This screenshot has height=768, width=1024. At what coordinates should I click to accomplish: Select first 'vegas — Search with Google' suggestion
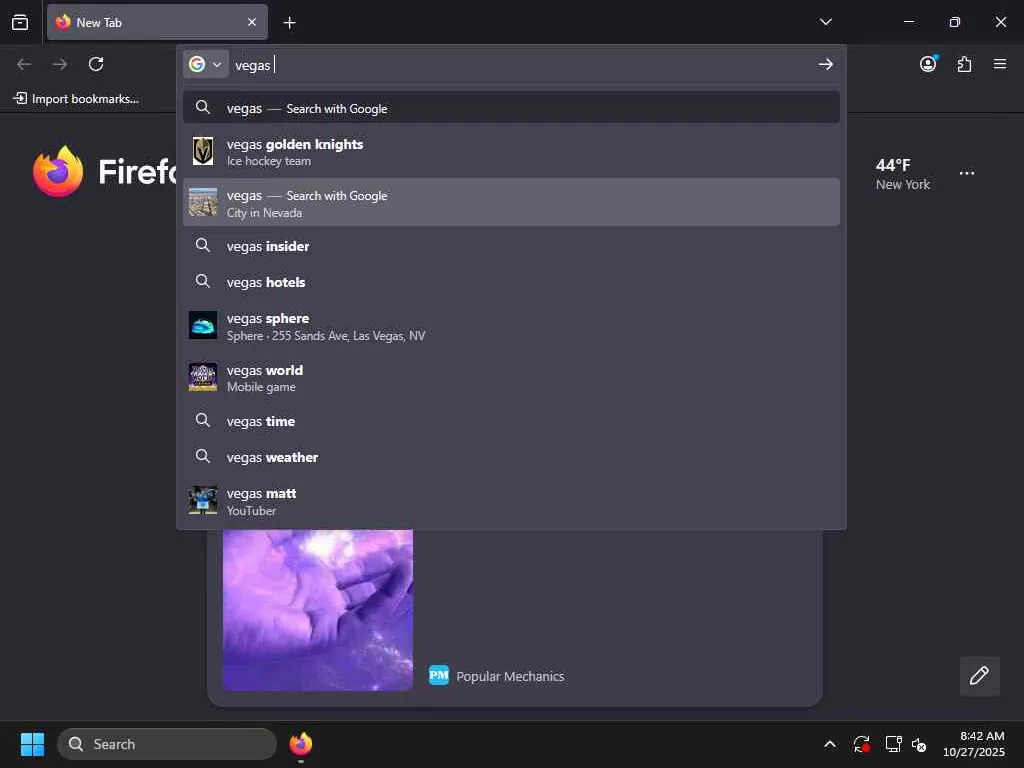tap(511, 108)
